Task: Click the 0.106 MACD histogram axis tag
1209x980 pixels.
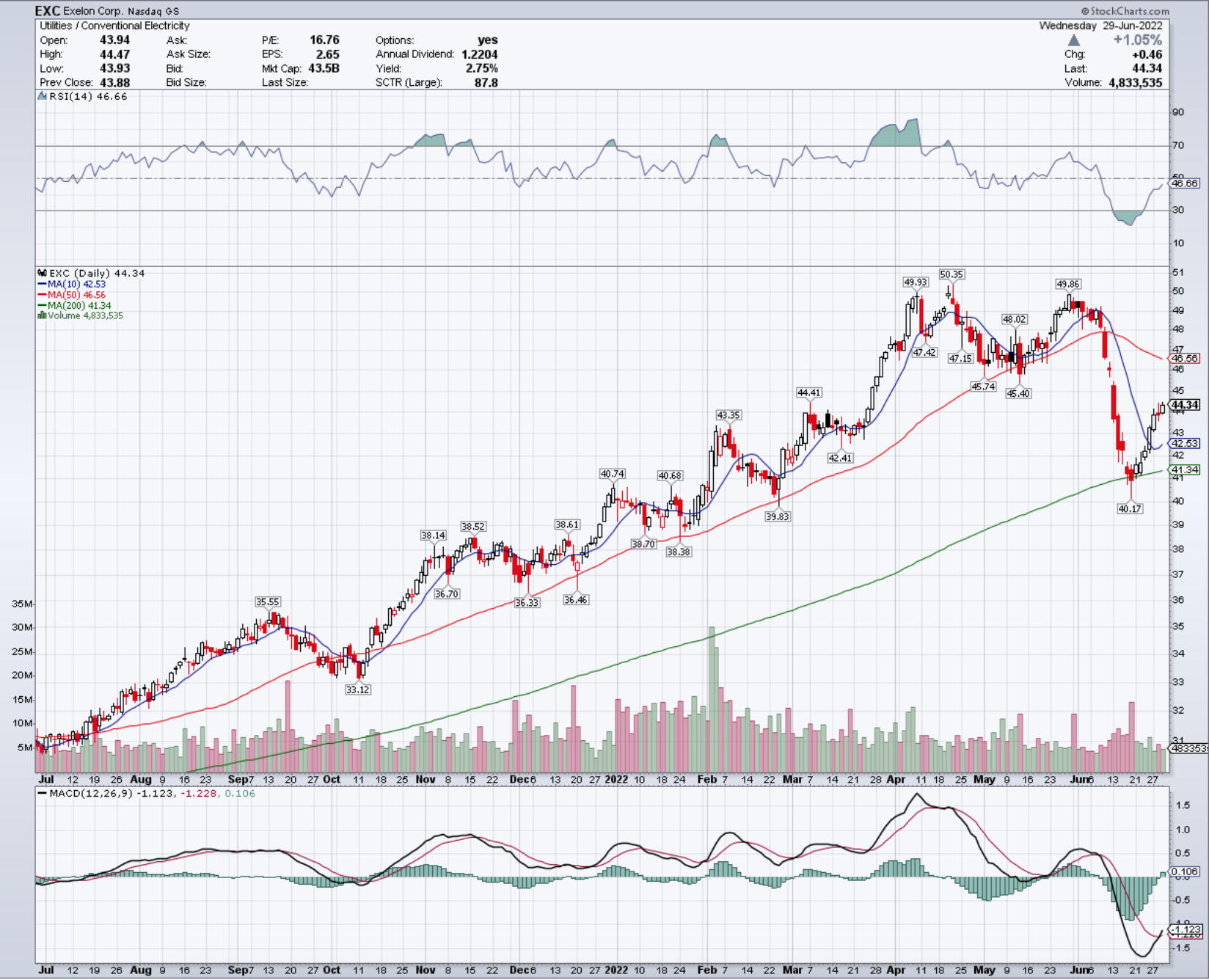Action: tap(1185, 871)
